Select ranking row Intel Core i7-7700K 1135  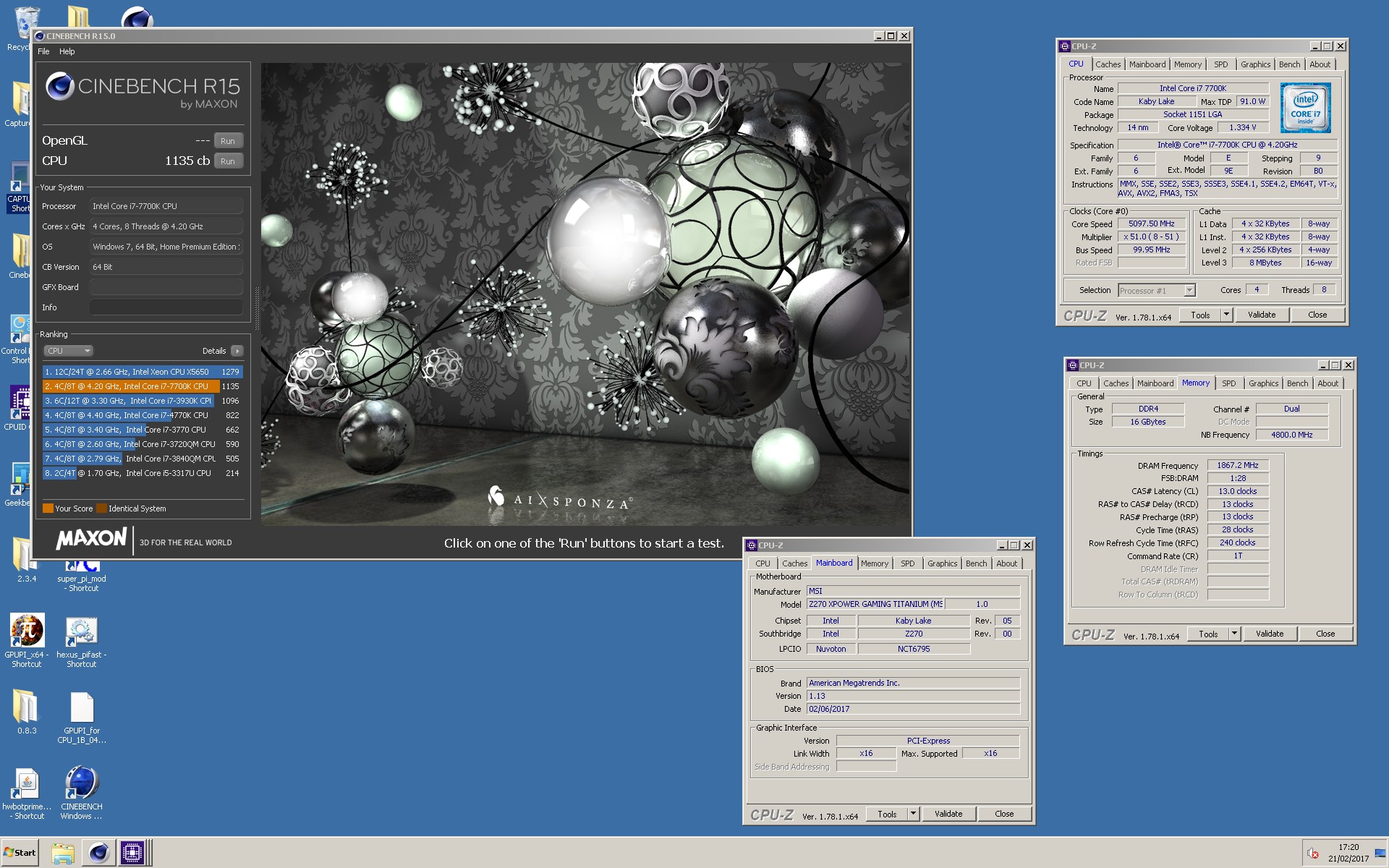(142, 386)
